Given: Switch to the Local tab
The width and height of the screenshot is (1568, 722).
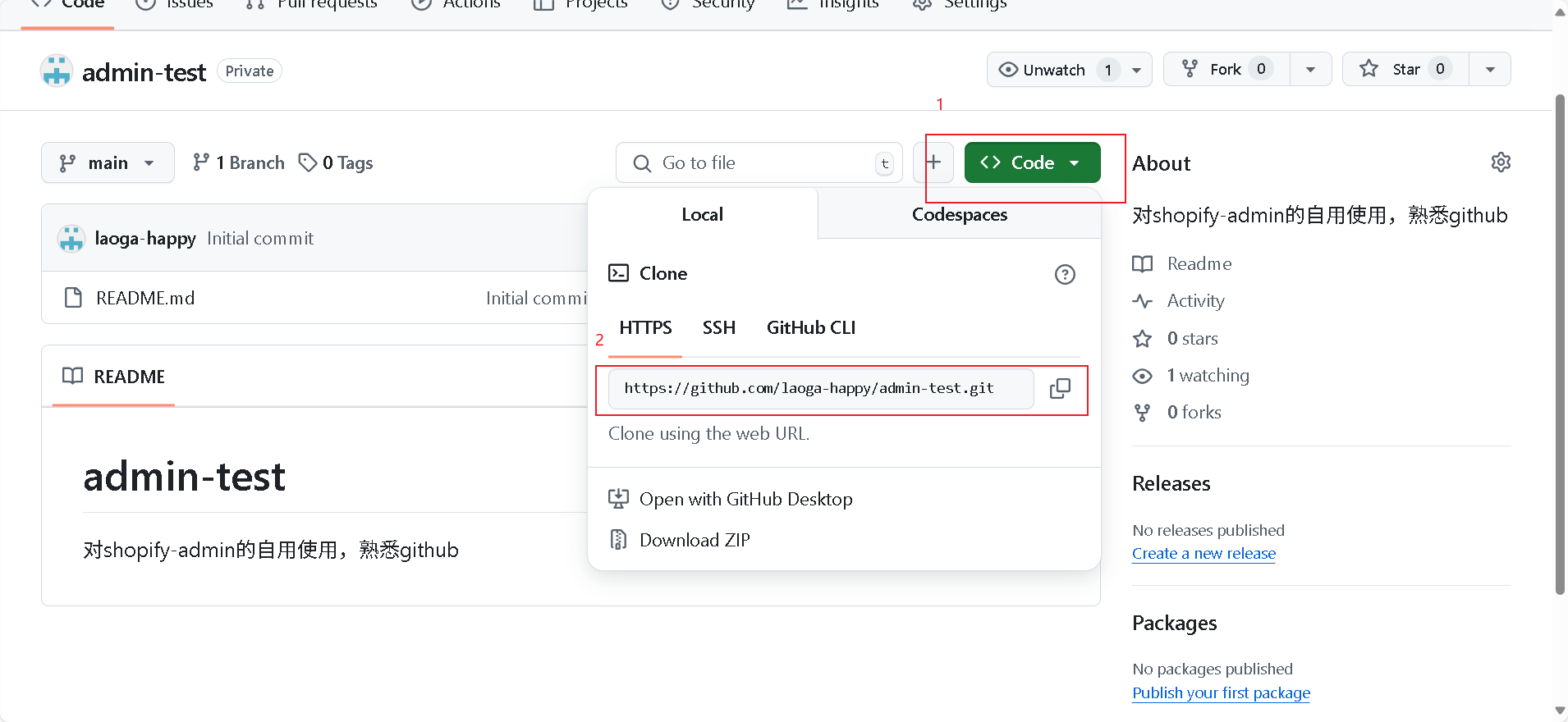Looking at the screenshot, I should pyautogui.click(x=702, y=214).
